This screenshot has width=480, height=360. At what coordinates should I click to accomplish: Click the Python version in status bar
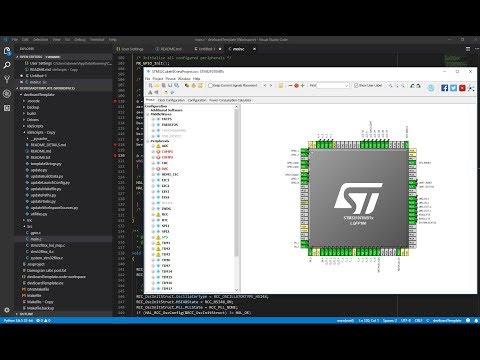(x=18, y=320)
